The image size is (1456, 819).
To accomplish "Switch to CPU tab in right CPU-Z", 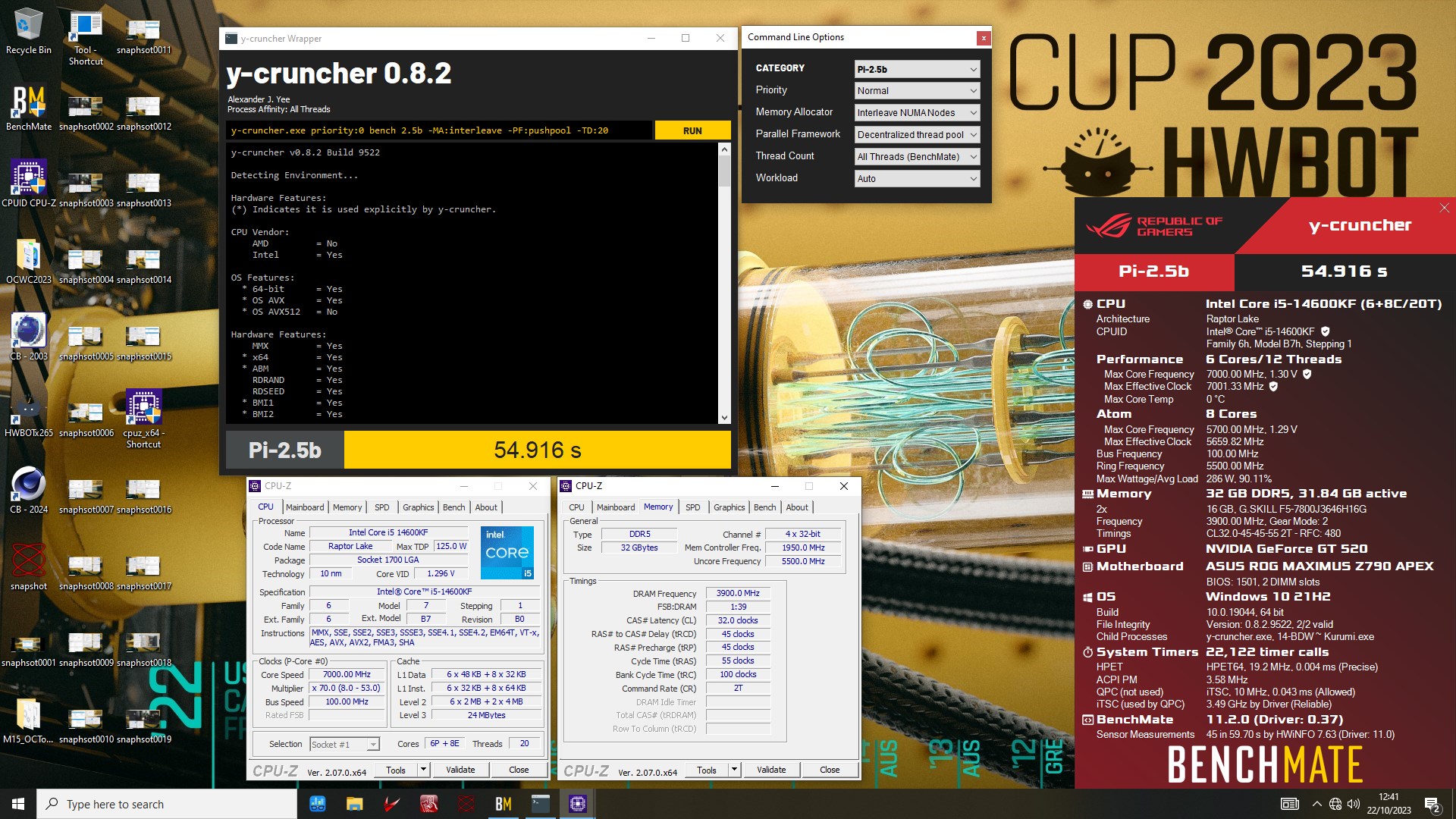I will [x=577, y=507].
